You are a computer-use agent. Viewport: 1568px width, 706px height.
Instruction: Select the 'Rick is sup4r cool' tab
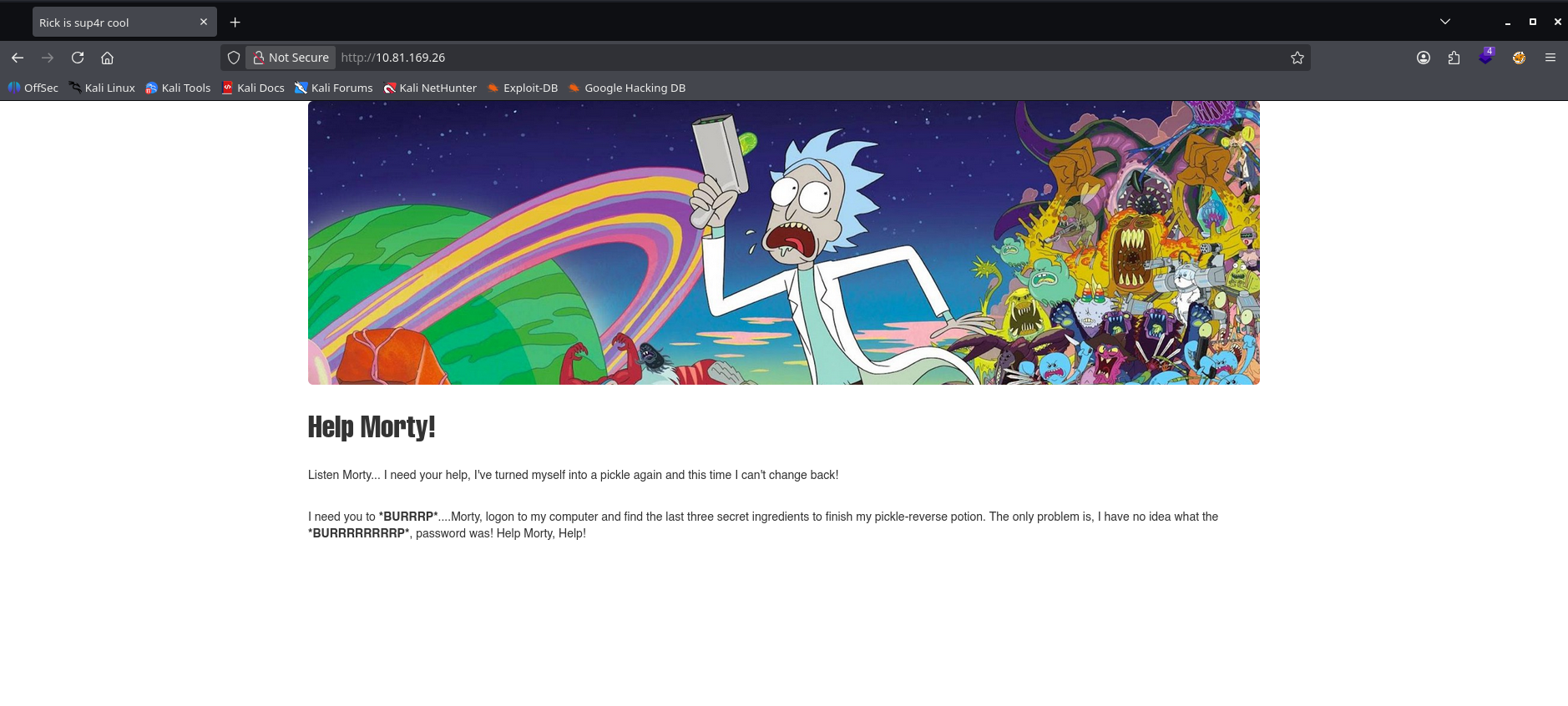coord(109,23)
